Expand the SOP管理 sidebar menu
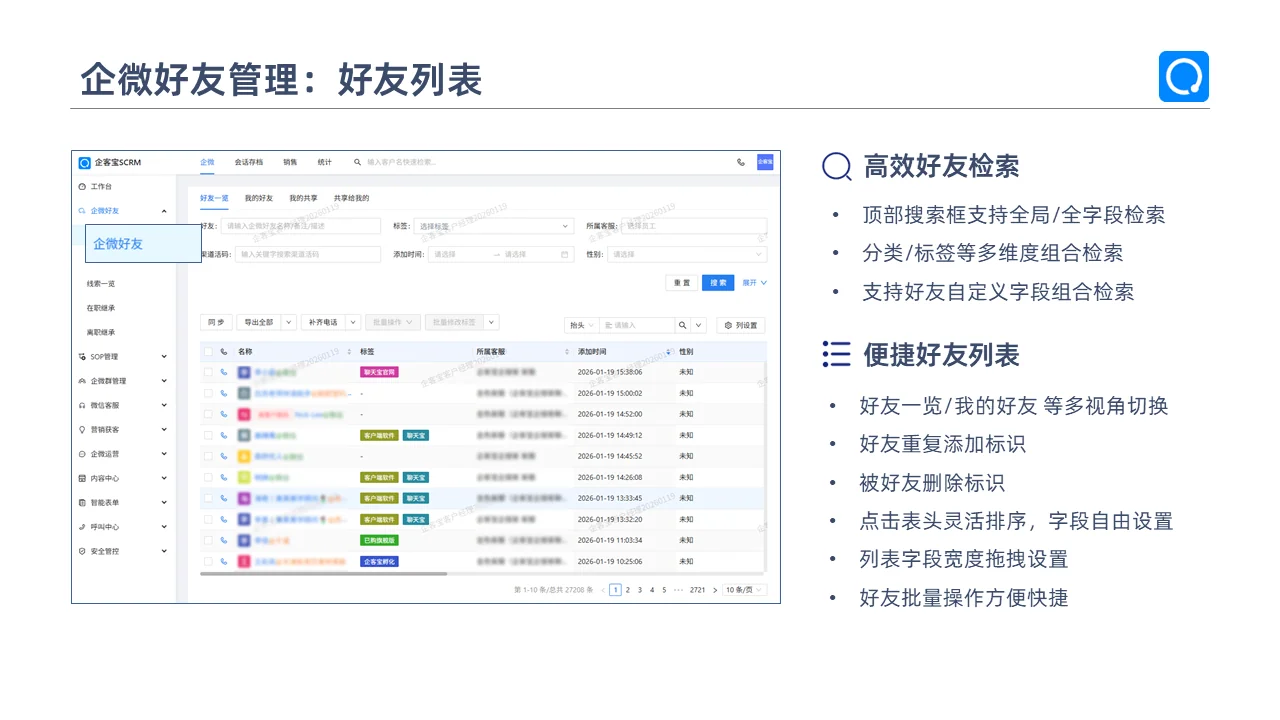This screenshot has width=1280, height=720. (x=123, y=357)
